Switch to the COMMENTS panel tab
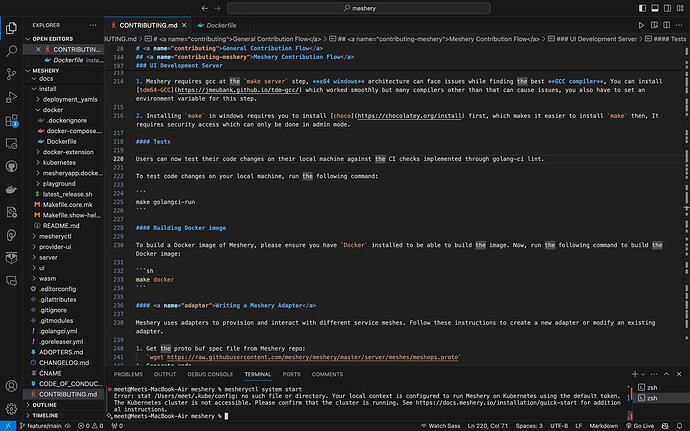The image size is (690, 431). (x=327, y=374)
